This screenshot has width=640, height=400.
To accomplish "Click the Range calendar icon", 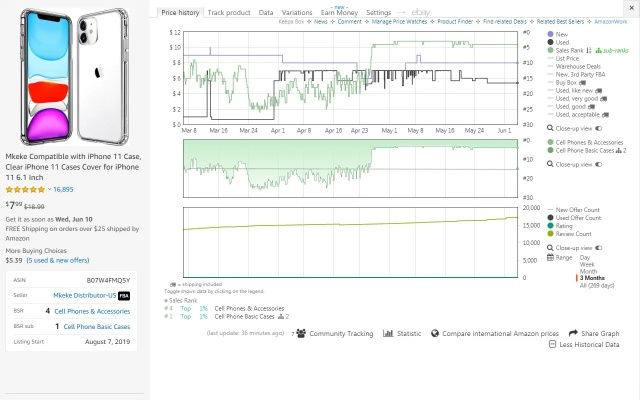I will tap(550, 257).
